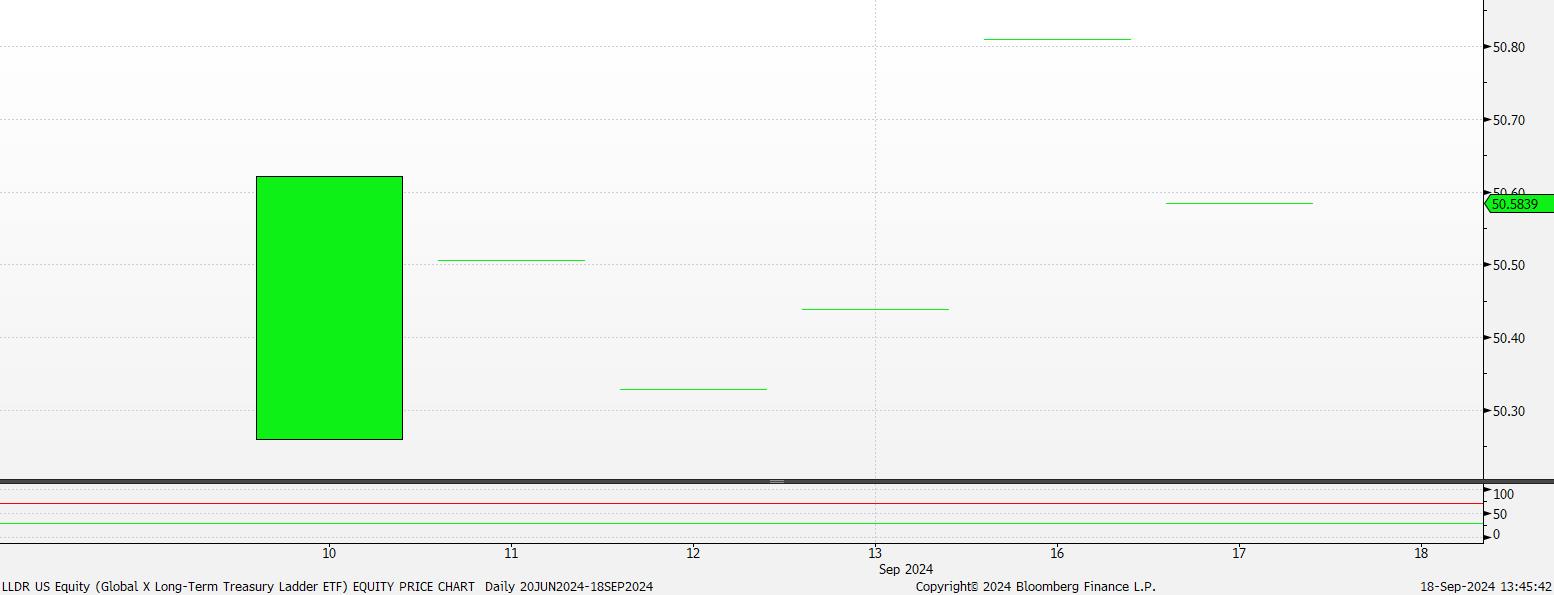Viewport: 1554px width, 595px height.
Task: Click the 50.70 price axis label
Action: (x=1509, y=120)
